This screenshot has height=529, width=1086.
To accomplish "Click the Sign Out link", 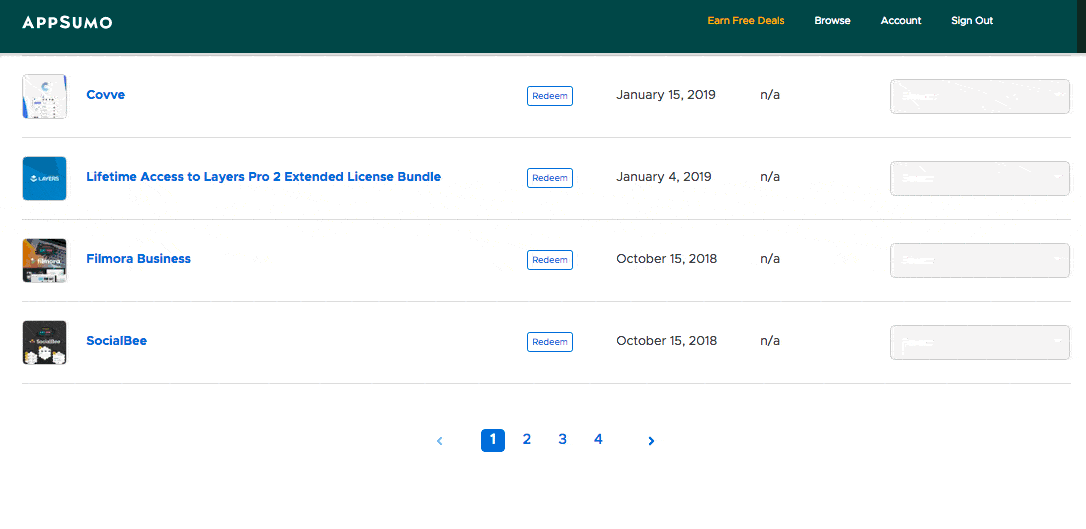I will (971, 21).
